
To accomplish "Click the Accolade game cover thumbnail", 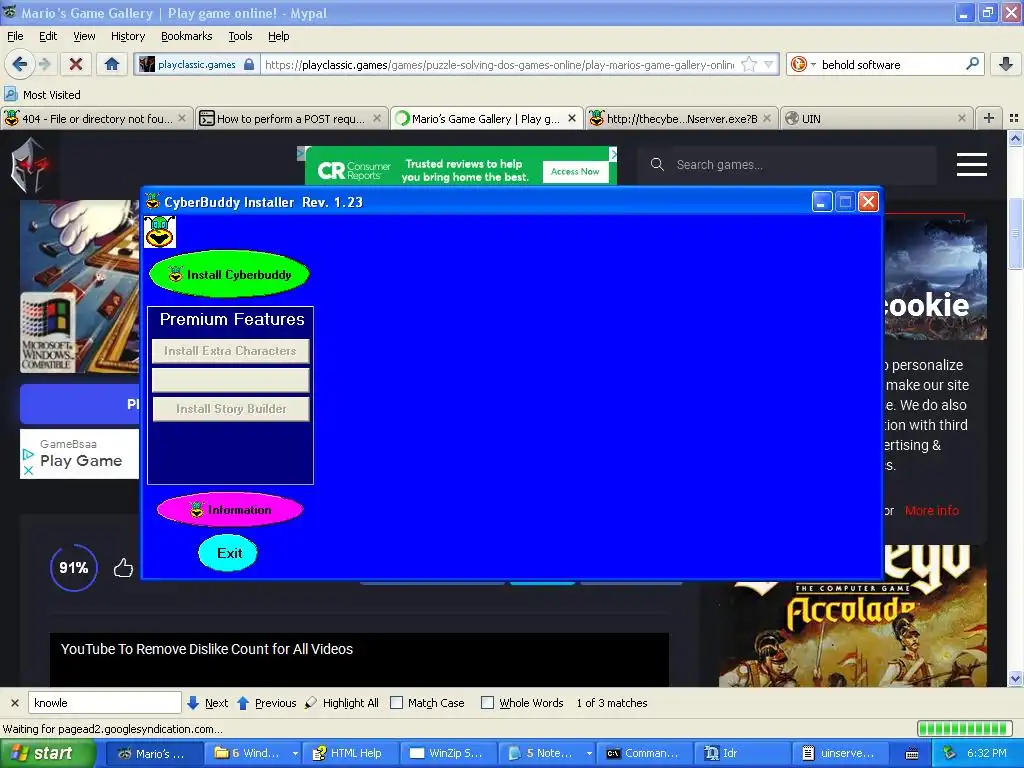I will [853, 615].
